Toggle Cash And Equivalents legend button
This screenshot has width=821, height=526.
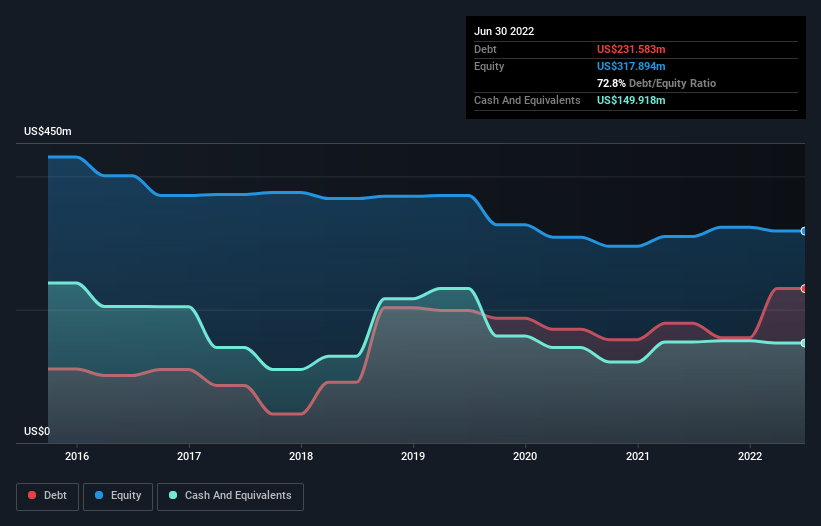tap(230, 496)
